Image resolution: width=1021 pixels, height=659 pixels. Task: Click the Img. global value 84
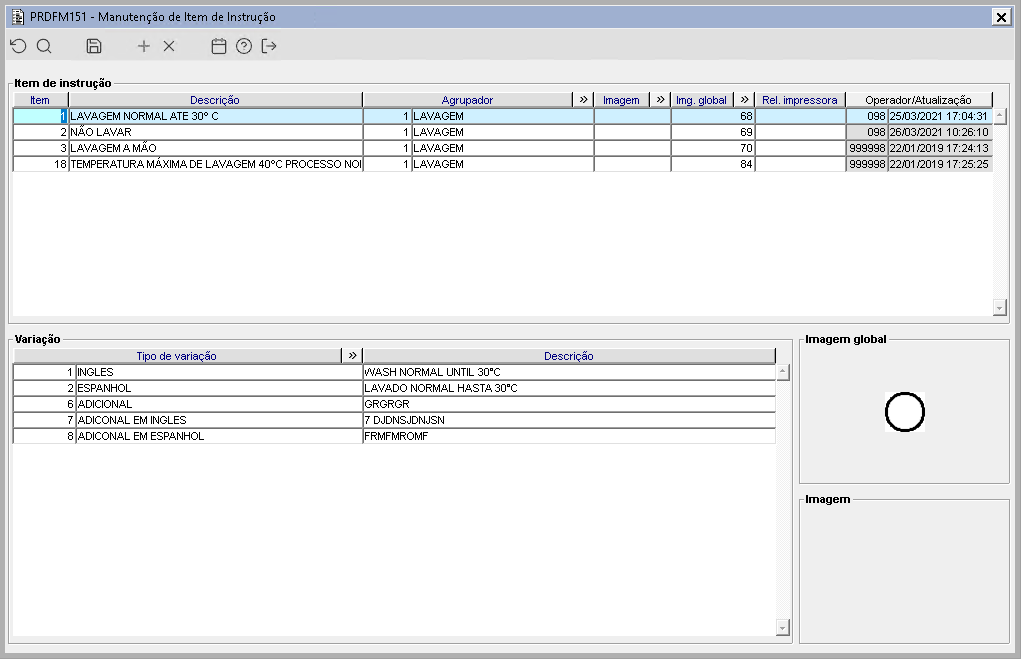click(712, 164)
